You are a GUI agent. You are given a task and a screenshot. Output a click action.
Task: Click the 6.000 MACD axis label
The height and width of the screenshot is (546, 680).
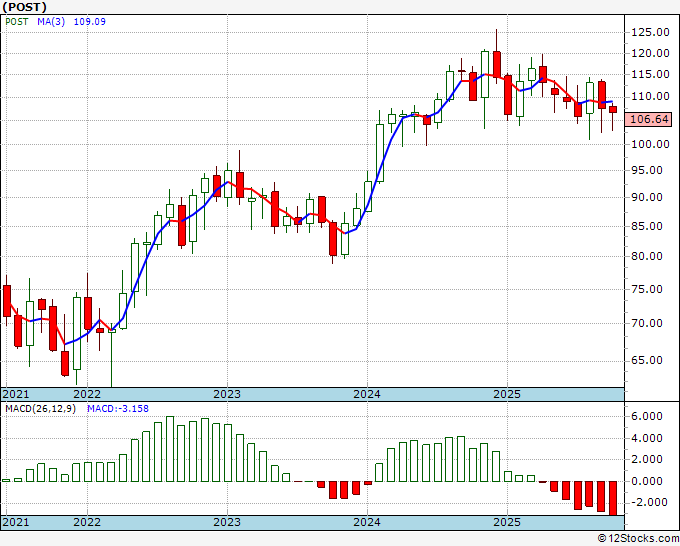[647, 416]
